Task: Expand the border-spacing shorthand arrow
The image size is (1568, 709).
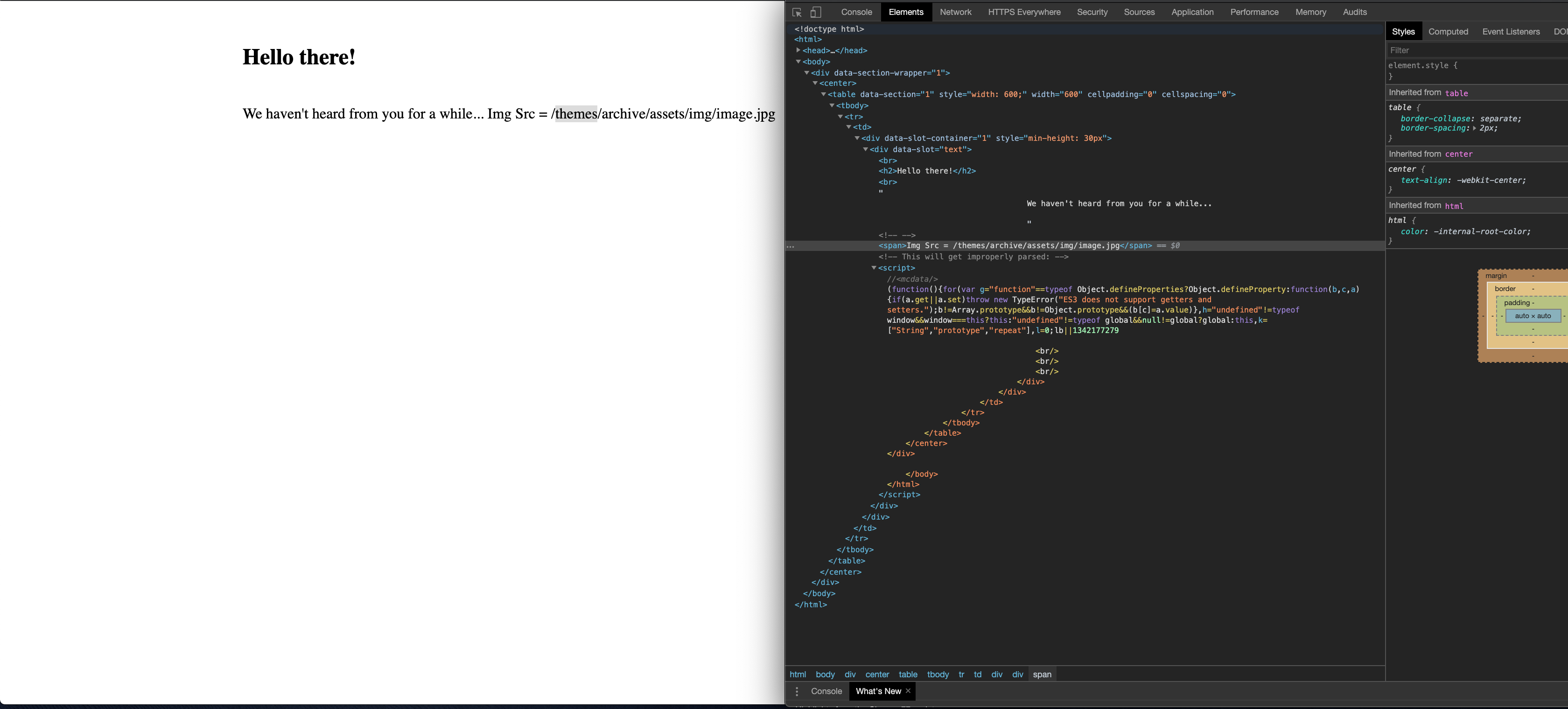Action: pyautogui.click(x=1474, y=128)
